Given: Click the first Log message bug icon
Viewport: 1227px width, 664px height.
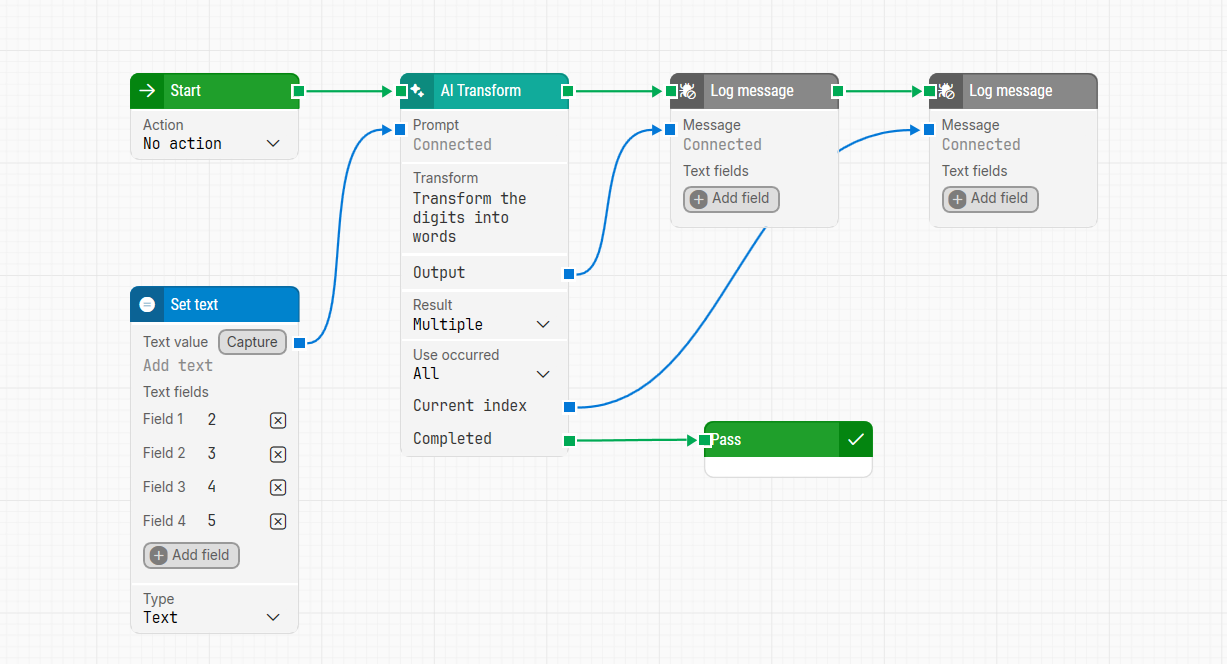Looking at the screenshot, I should (688, 91).
